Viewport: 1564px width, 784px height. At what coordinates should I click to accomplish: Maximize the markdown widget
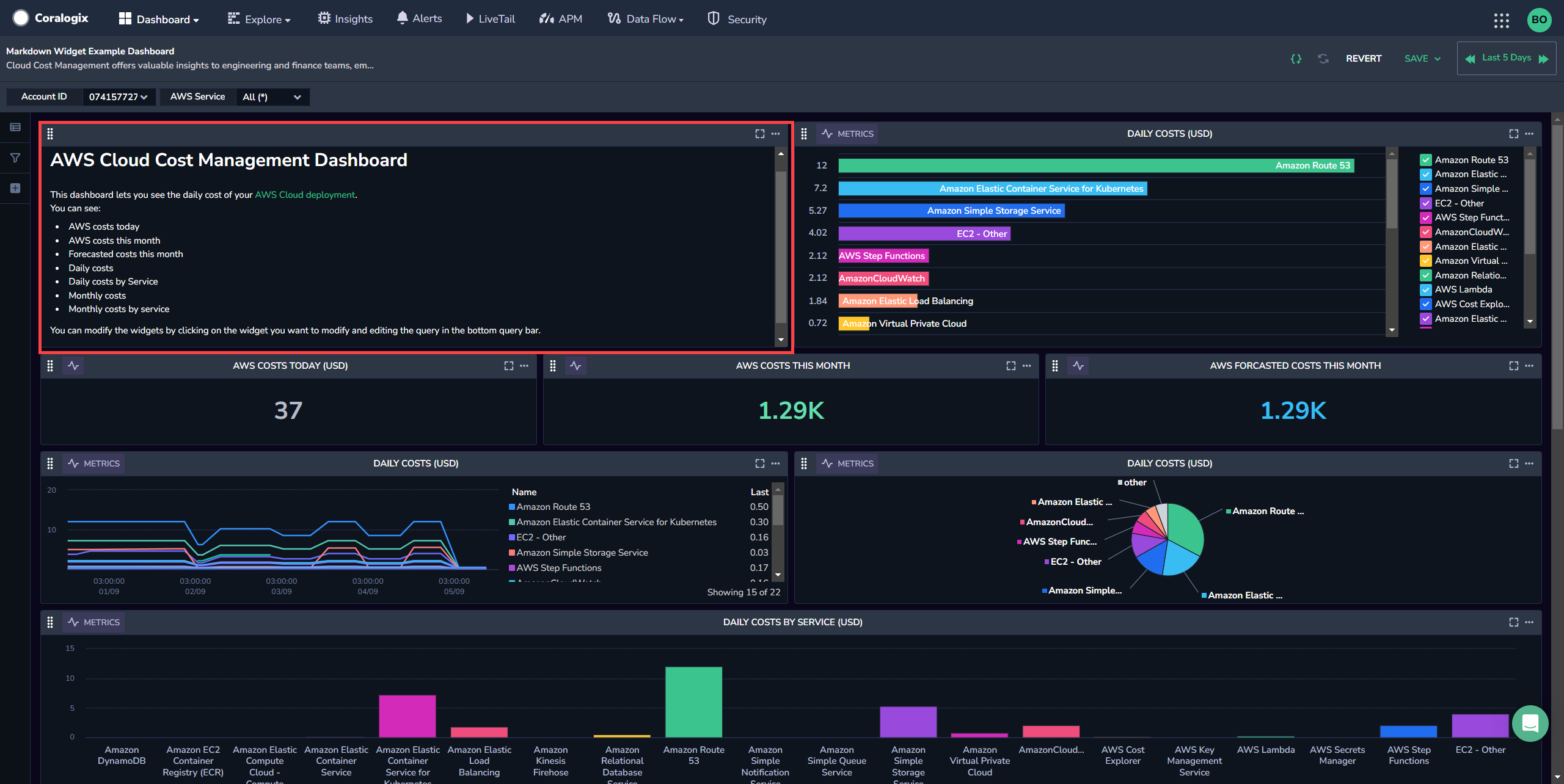(759, 134)
